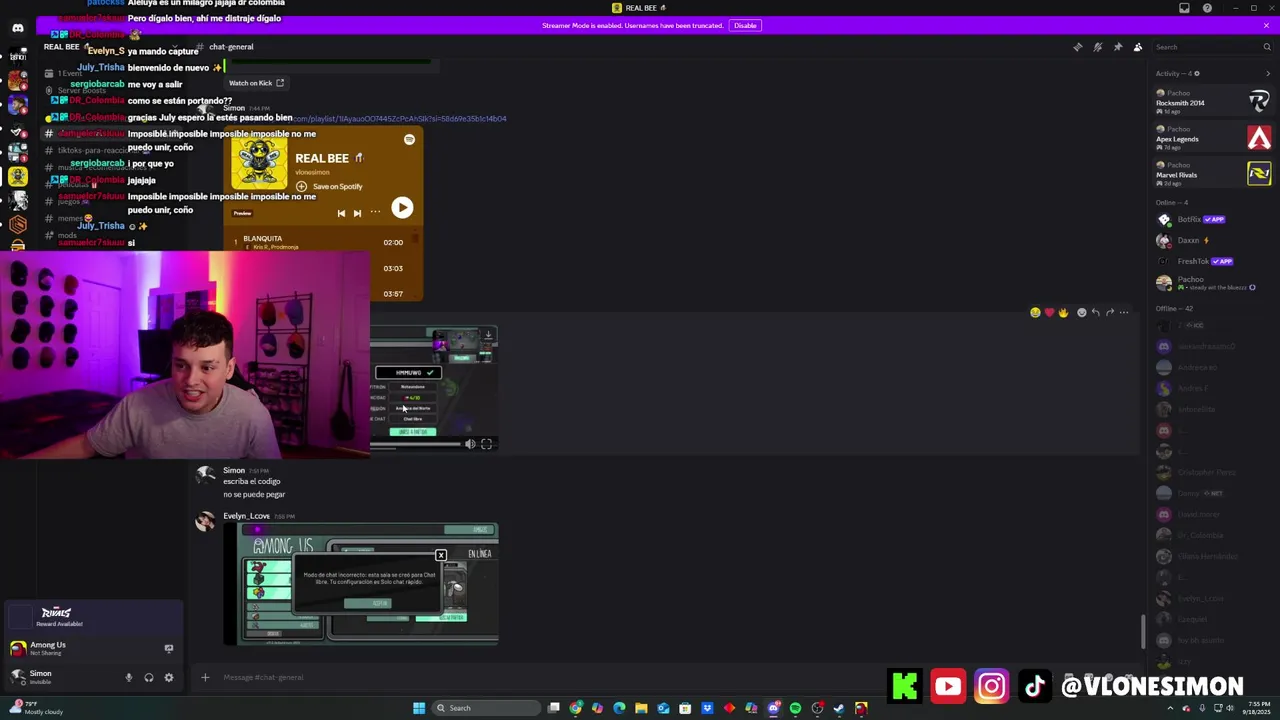The width and height of the screenshot is (1280, 720).
Task: Open Pachoo's Rocksmith 2014 activity card
Action: tap(1213, 102)
